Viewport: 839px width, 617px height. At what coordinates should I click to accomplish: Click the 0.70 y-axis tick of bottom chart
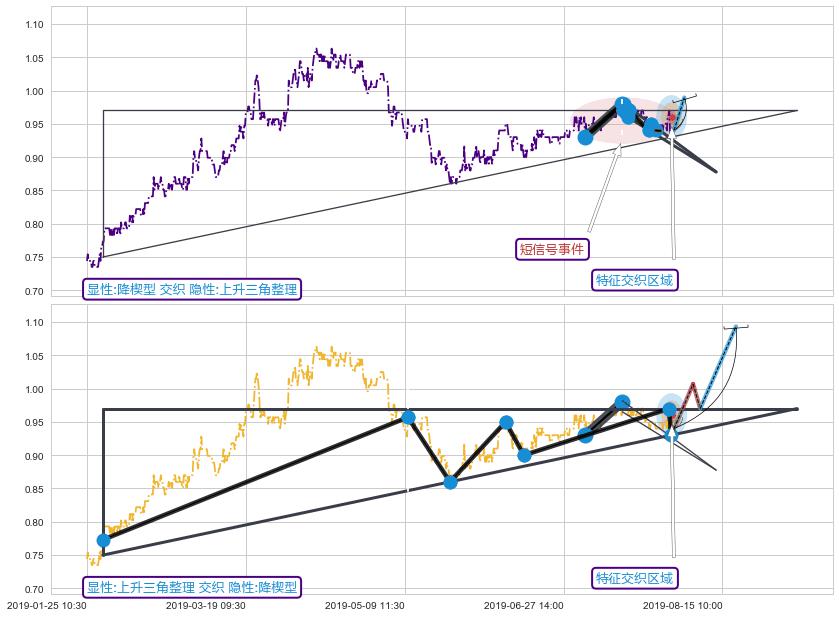(37, 589)
